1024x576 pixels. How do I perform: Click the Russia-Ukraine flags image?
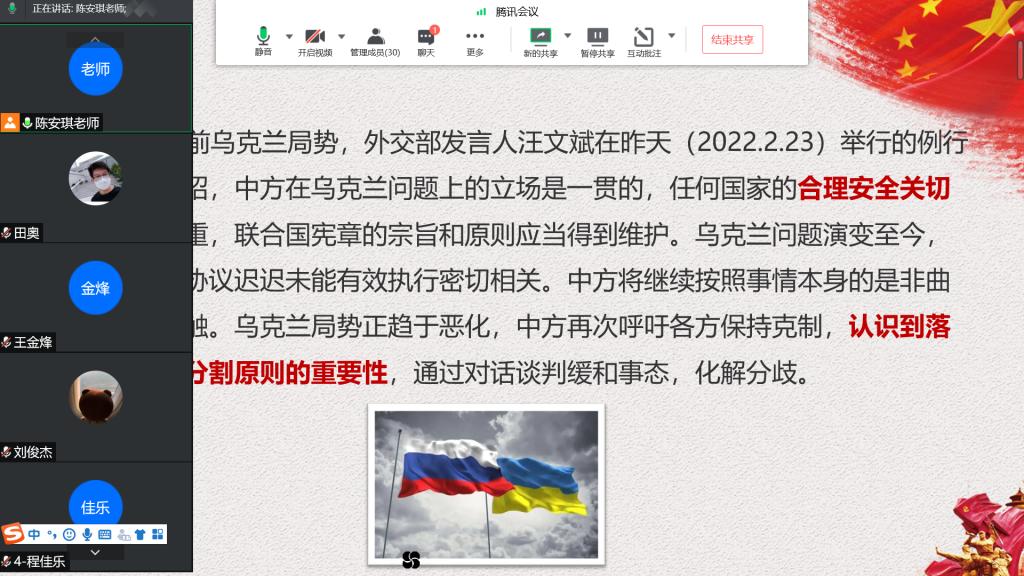pyautogui.click(x=486, y=483)
